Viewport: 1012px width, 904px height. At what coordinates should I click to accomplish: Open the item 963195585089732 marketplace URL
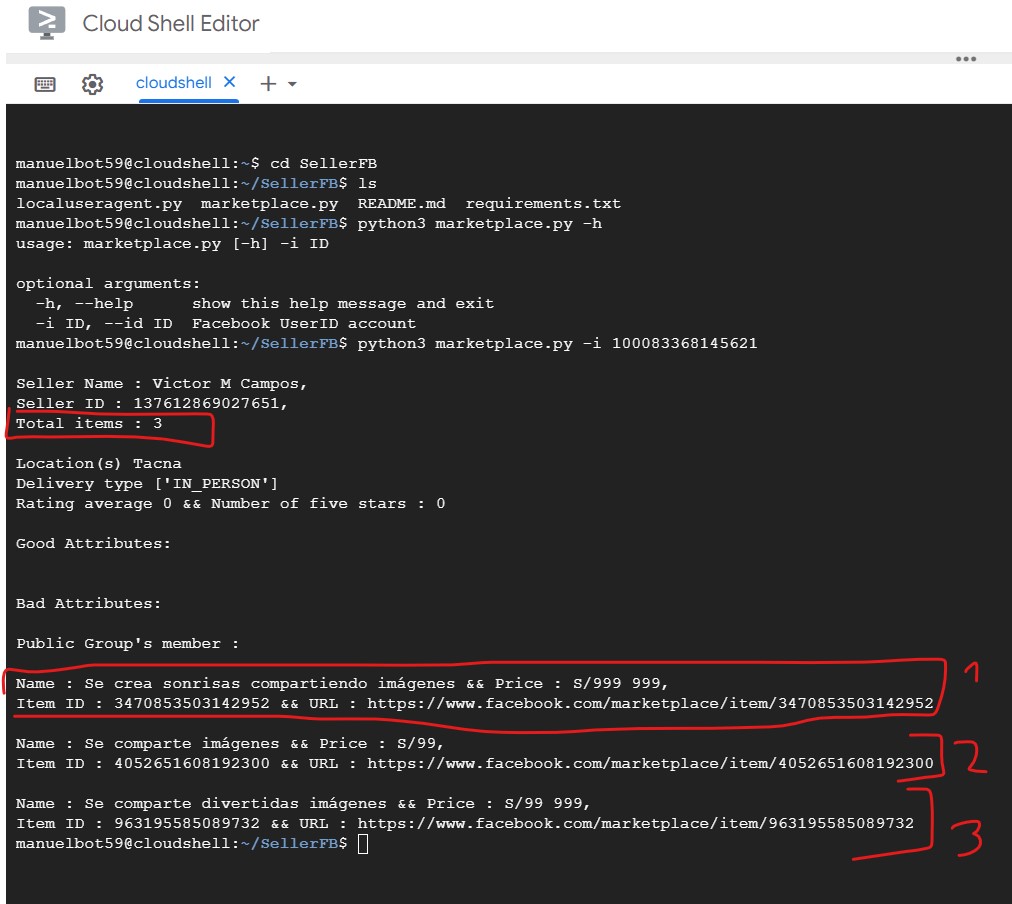pos(636,823)
